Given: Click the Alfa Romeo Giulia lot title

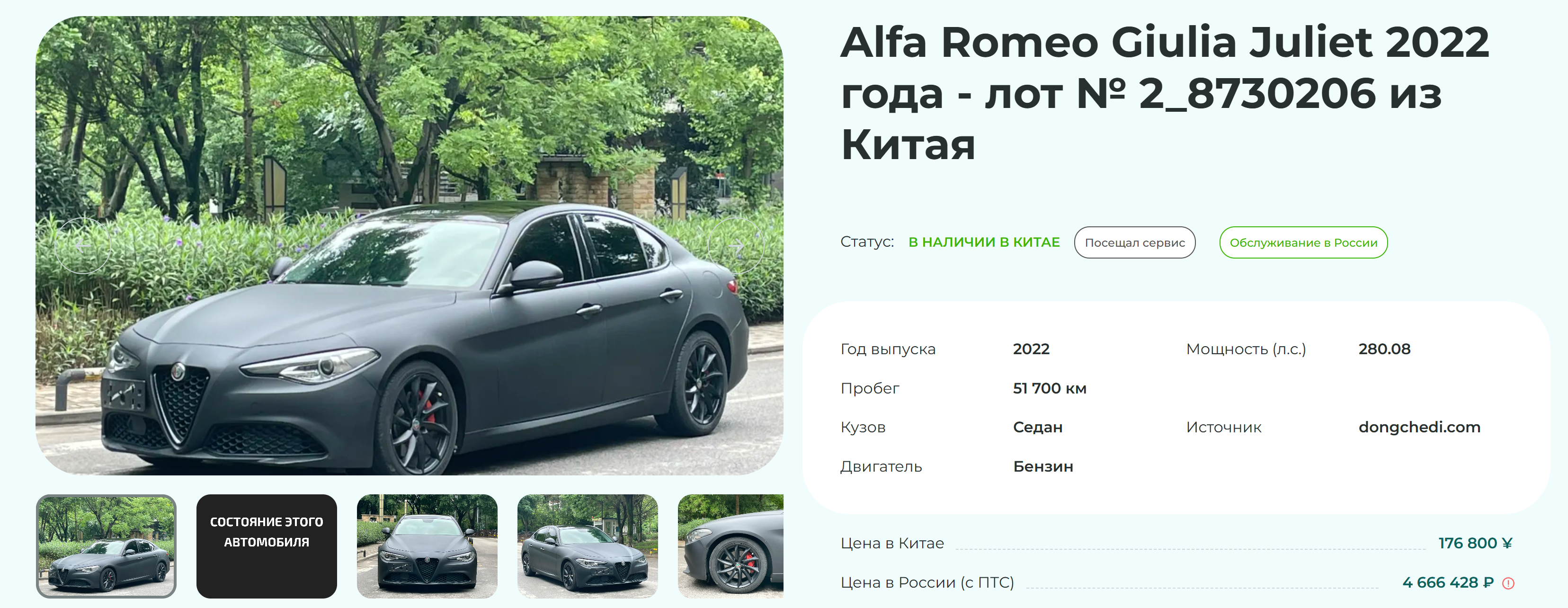Looking at the screenshot, I should coord(1165,93).
